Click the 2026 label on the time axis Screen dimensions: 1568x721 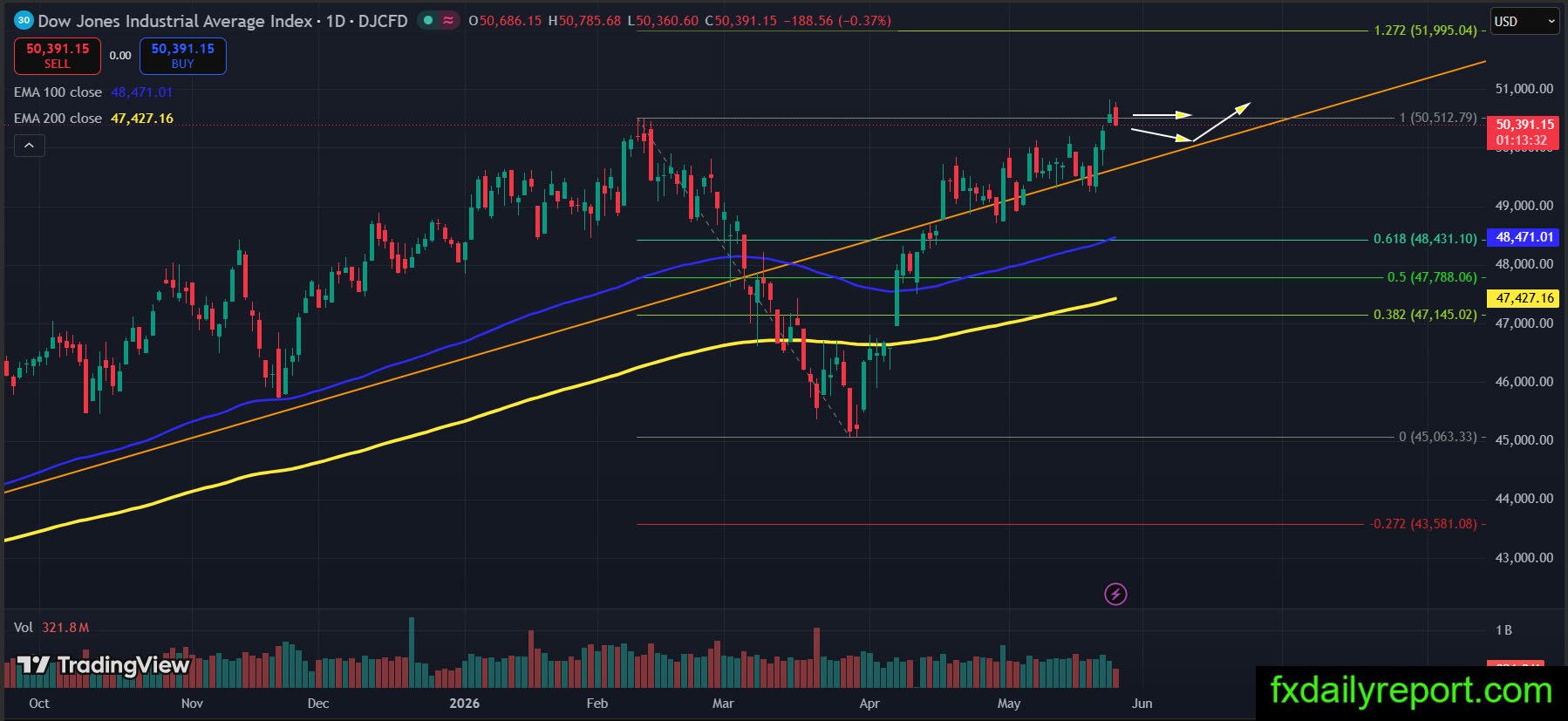pyautogui.click(x=464, y=704)
